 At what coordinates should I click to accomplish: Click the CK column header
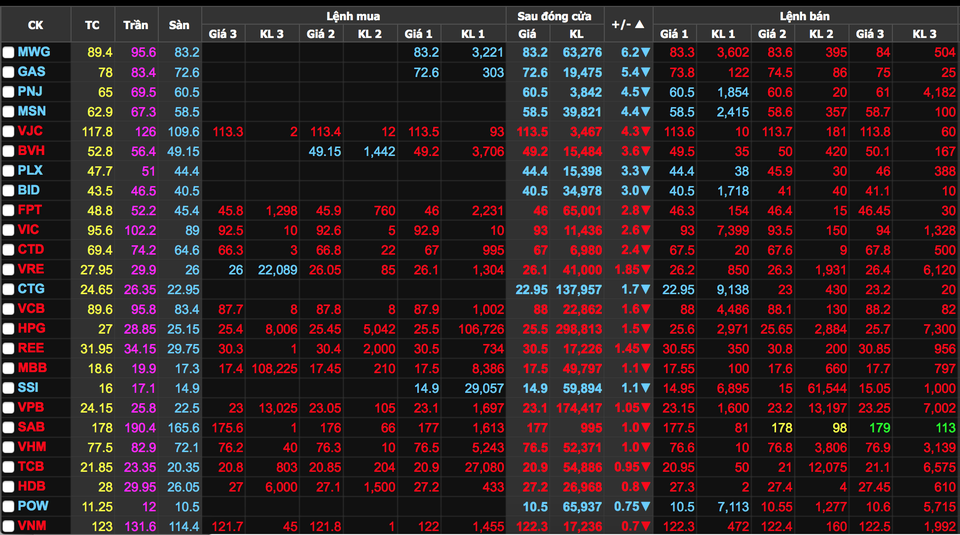click(x=36, y=24)
